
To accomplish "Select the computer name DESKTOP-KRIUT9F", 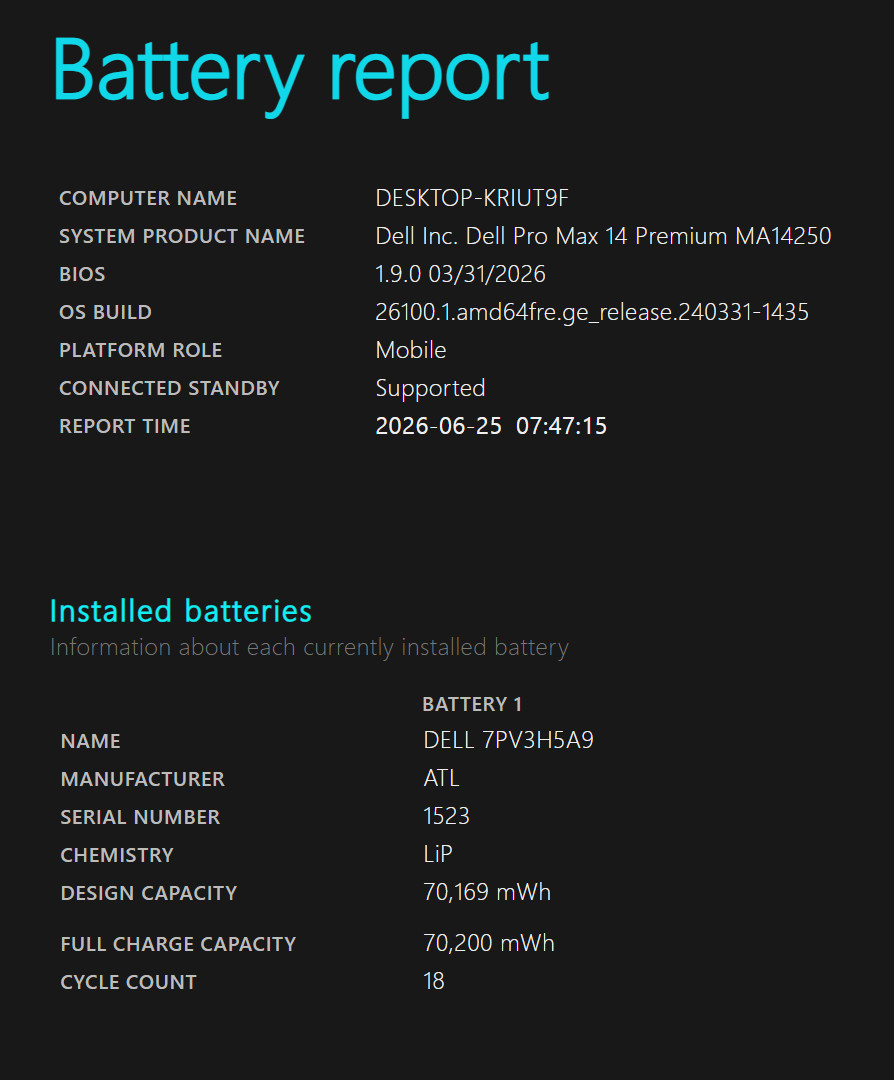I will (472, 198).
